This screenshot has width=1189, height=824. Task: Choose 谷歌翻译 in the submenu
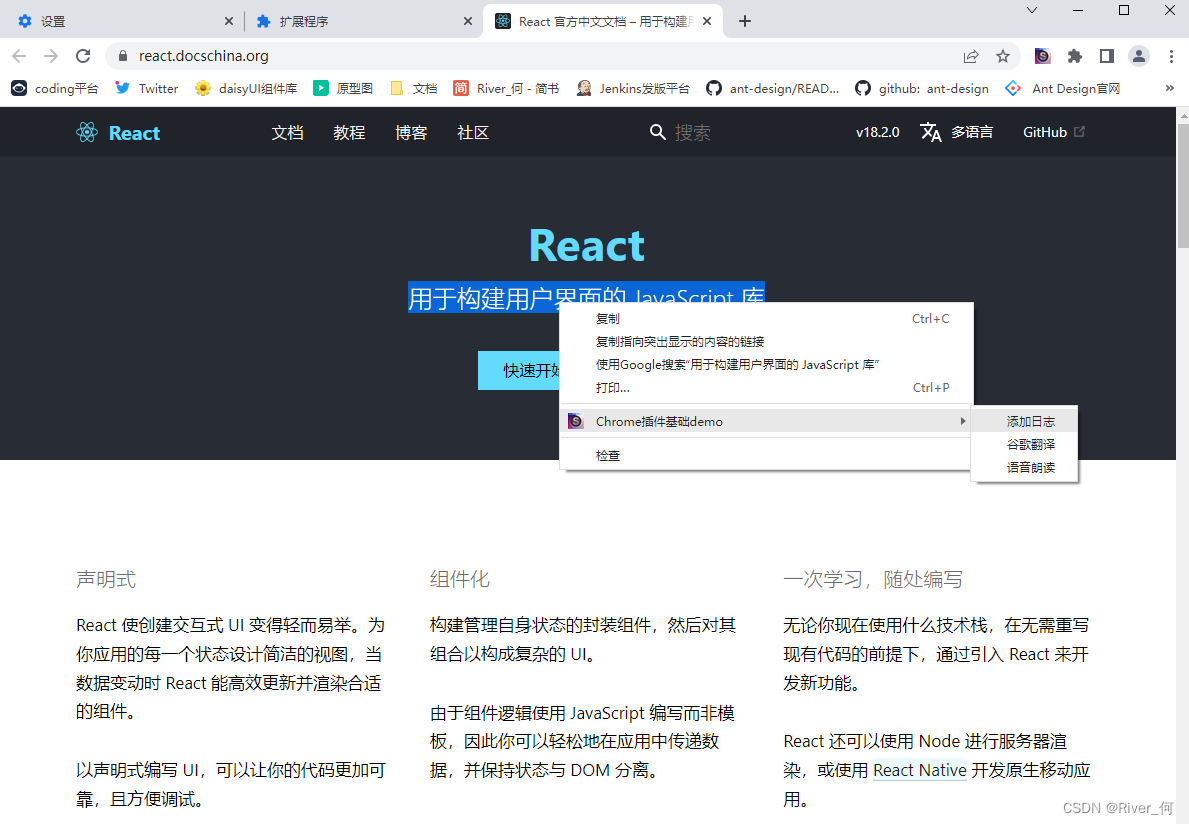1030,444
